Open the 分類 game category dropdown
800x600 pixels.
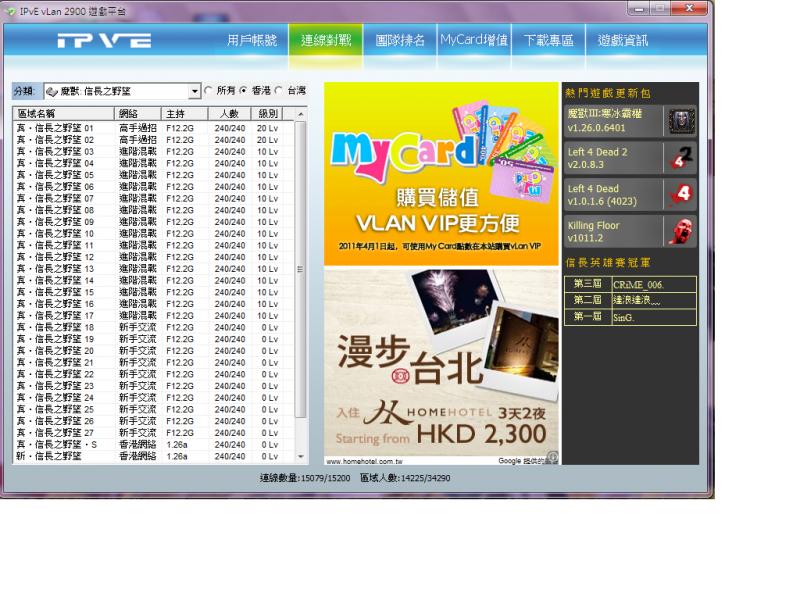tap(194, 91)
